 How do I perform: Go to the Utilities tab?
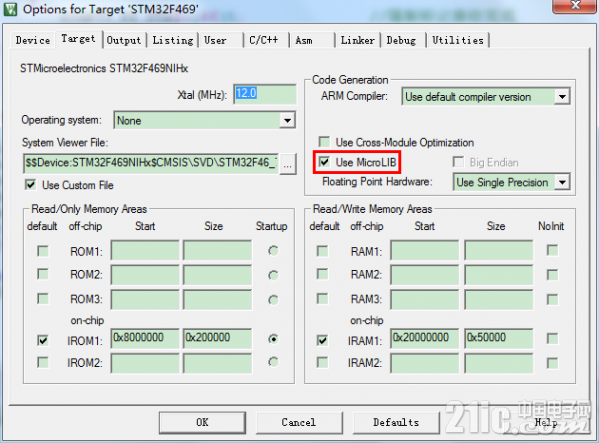[x=458, y=40]
